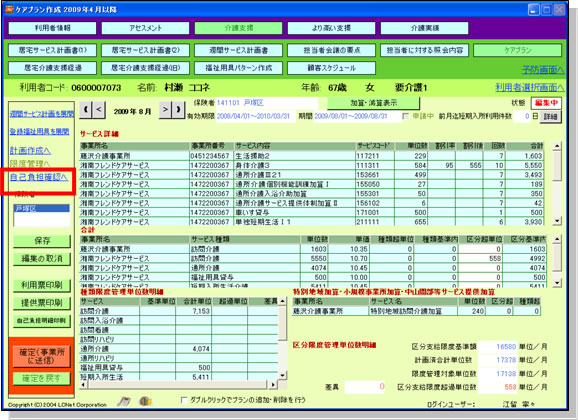Click 編集の取消 button
Image resolution: width=578 pixels, height=420 pixels.
coord(42,258)
